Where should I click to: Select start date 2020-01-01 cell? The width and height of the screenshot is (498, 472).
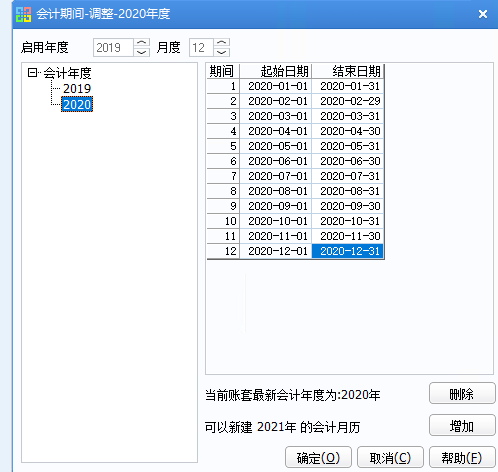(x=276, y=86)
